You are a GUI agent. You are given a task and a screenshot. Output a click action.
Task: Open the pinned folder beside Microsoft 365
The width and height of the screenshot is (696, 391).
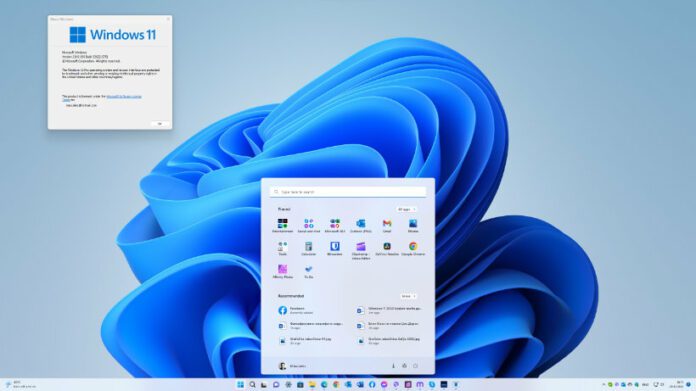[308, 225]
